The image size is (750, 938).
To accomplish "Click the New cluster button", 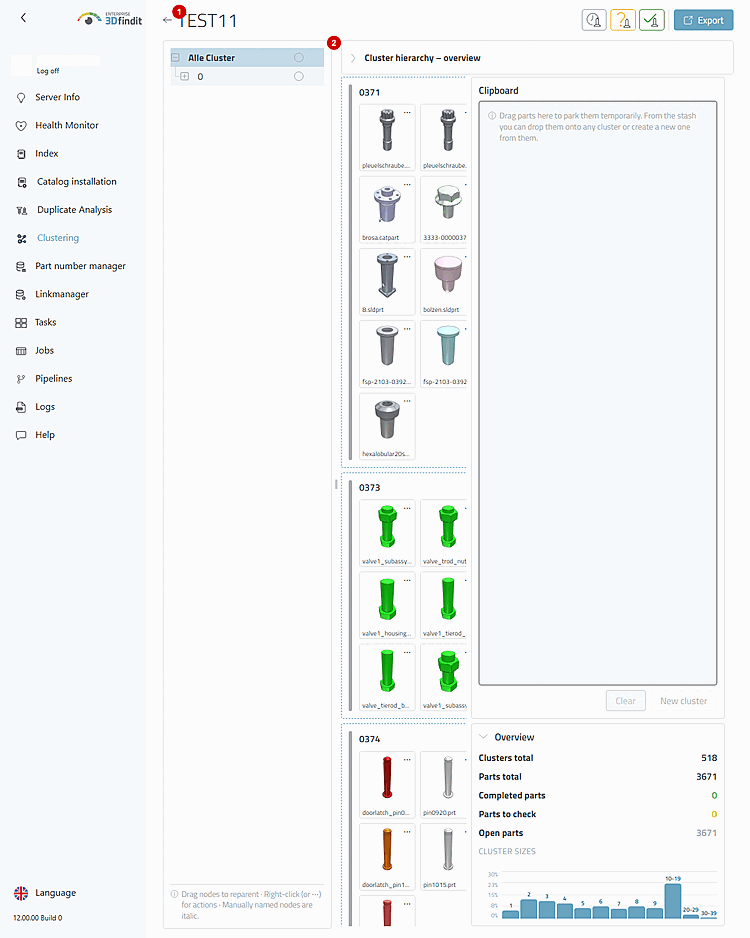I will (x=684, y=701).
